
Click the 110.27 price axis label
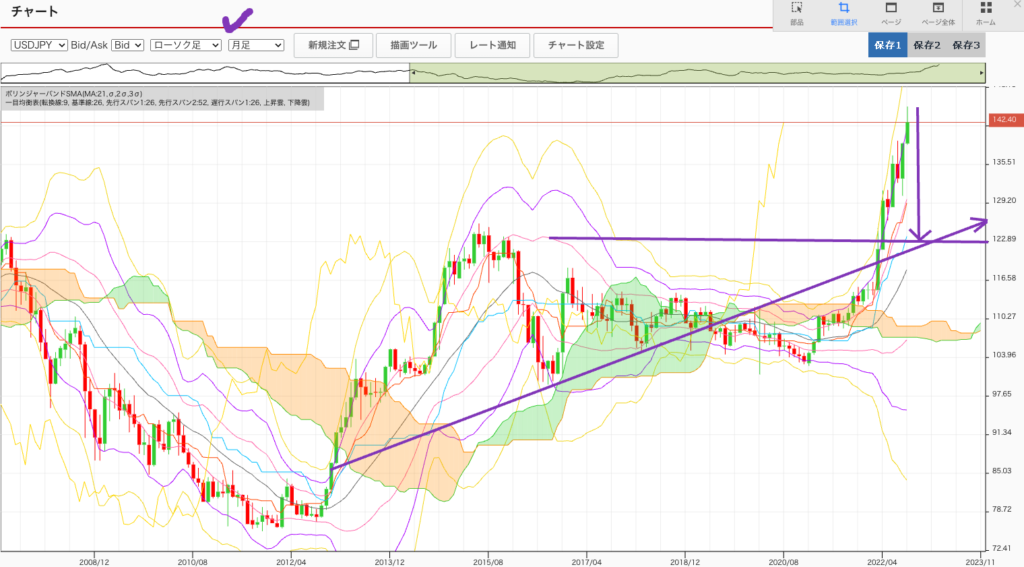[1004, 316]
